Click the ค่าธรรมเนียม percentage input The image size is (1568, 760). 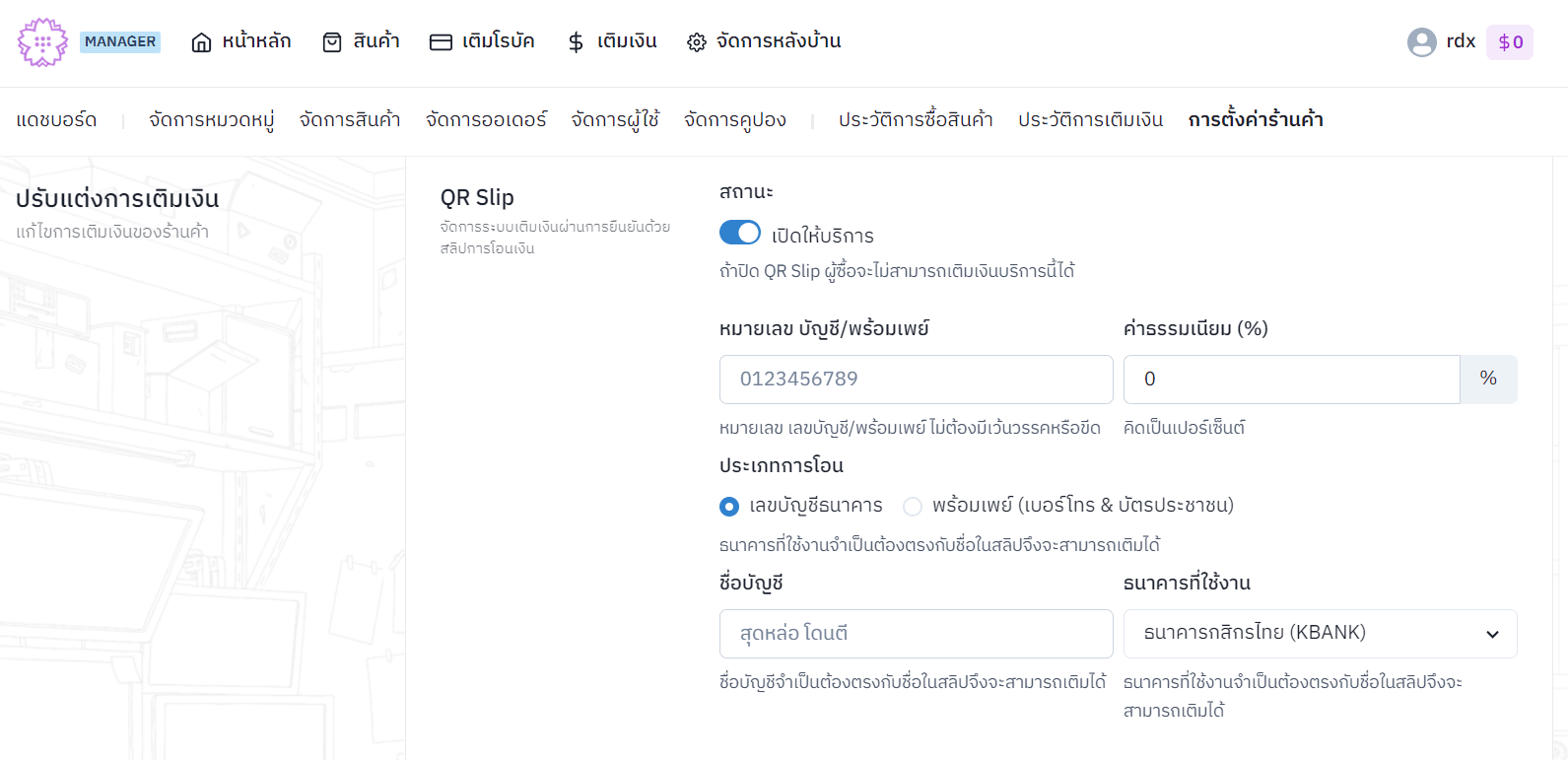pos(1291,380)
